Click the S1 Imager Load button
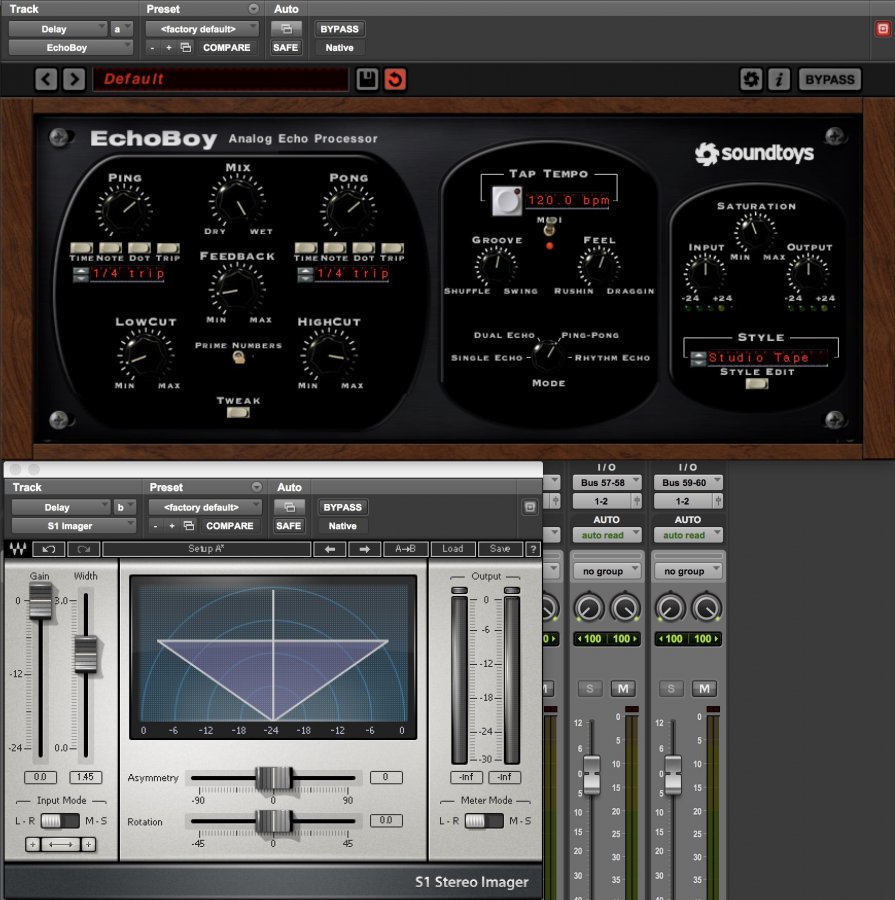Viewport: 895px width, 900px height. (x=453, y=549)
